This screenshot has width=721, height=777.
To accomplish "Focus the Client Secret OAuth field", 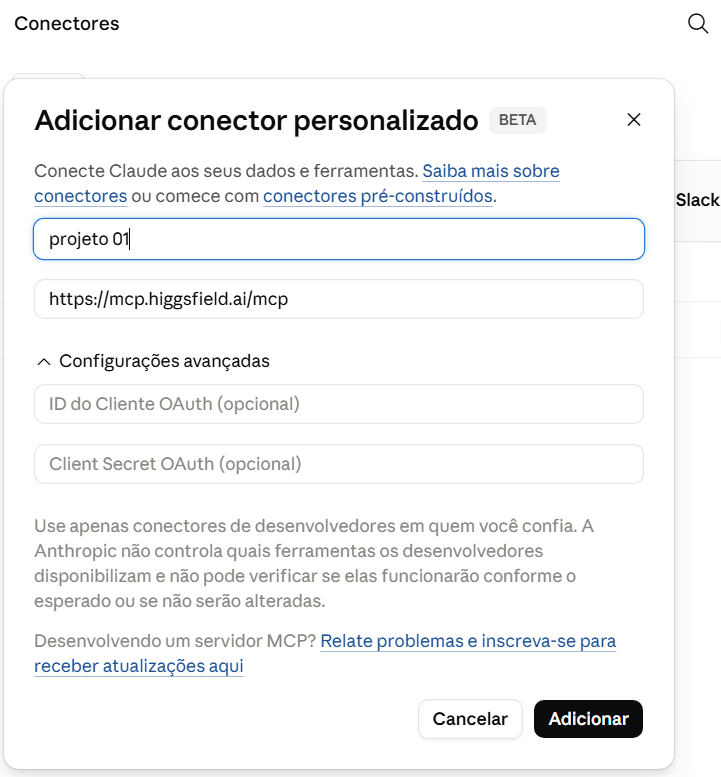I will tap(339, 464).
